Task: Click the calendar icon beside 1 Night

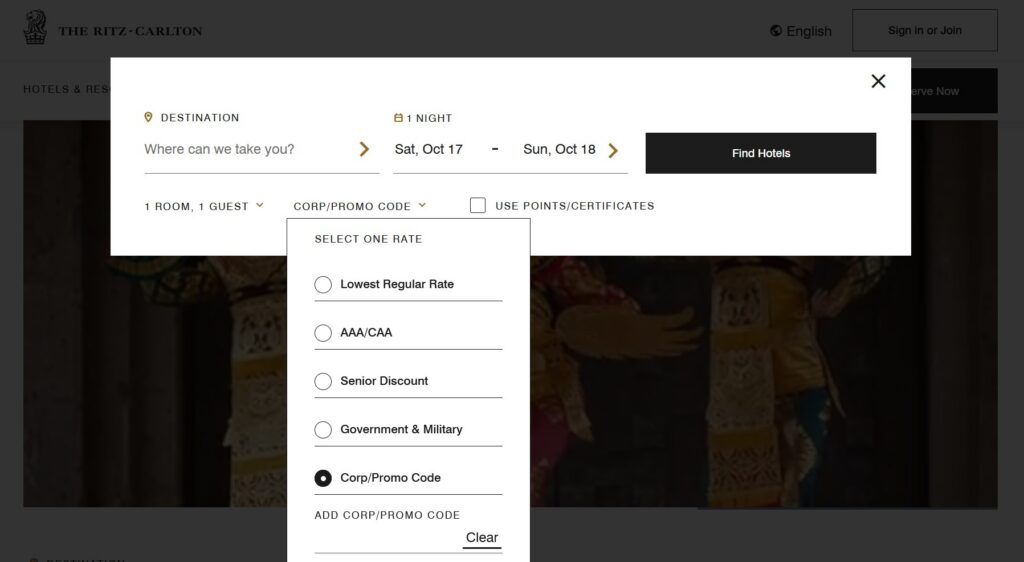Action: click(x=398, y=117)
